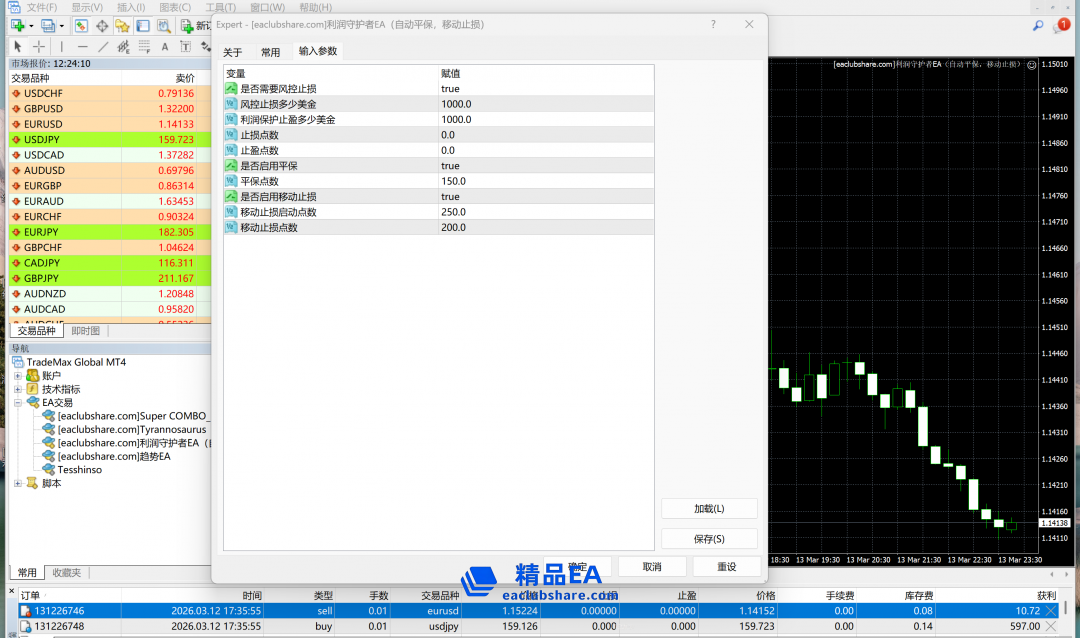Screen dimensions: 1080x638
Task: Toggle the Navigator panel toolbar icon
Action: point(122,25)
